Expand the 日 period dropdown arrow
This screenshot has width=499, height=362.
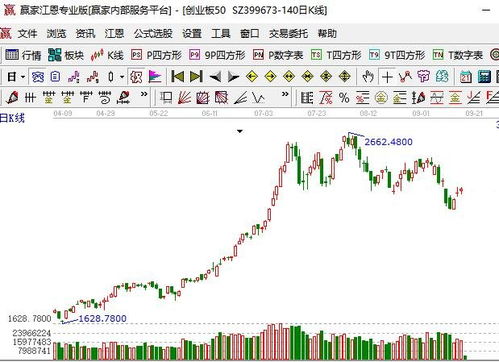point(23,77)
